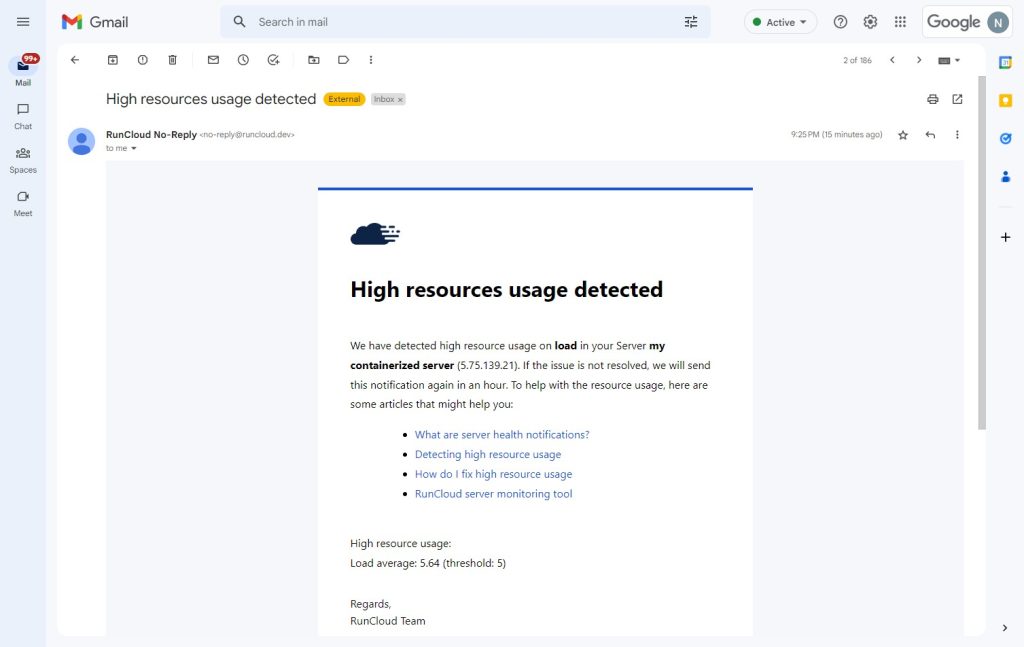The height and width of the screenshot is (647, 1024).
Task: Open Google Tasks side panel
Action: [1006, 138]
